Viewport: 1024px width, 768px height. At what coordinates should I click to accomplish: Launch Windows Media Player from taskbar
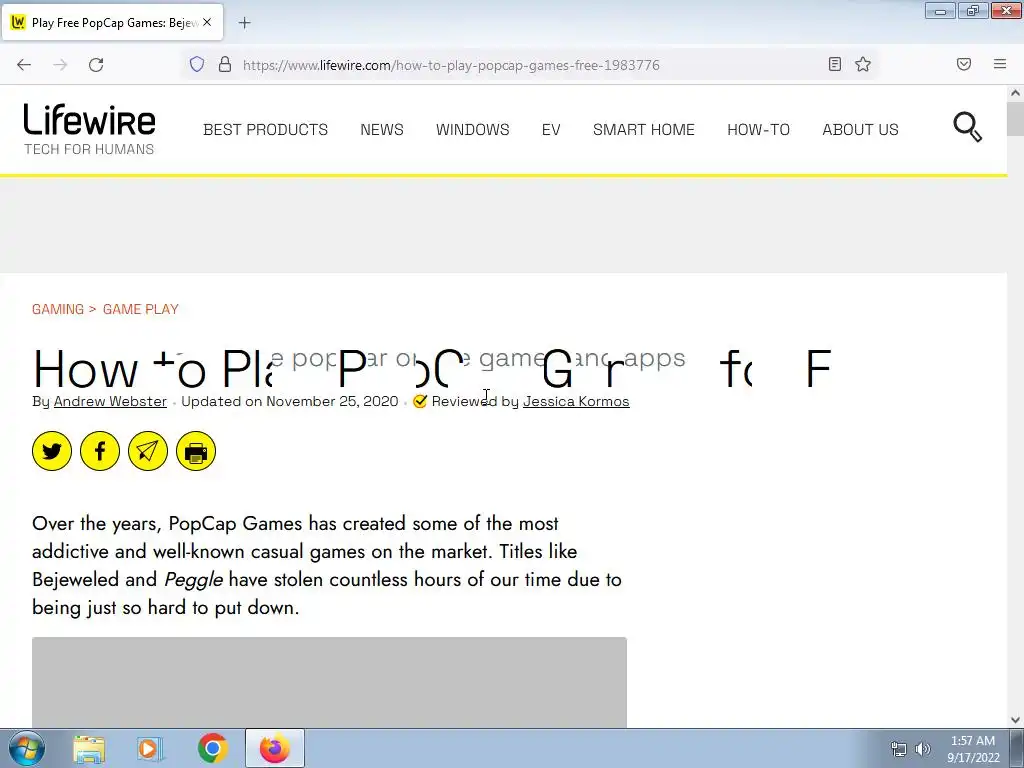click(x=149, y=749)
